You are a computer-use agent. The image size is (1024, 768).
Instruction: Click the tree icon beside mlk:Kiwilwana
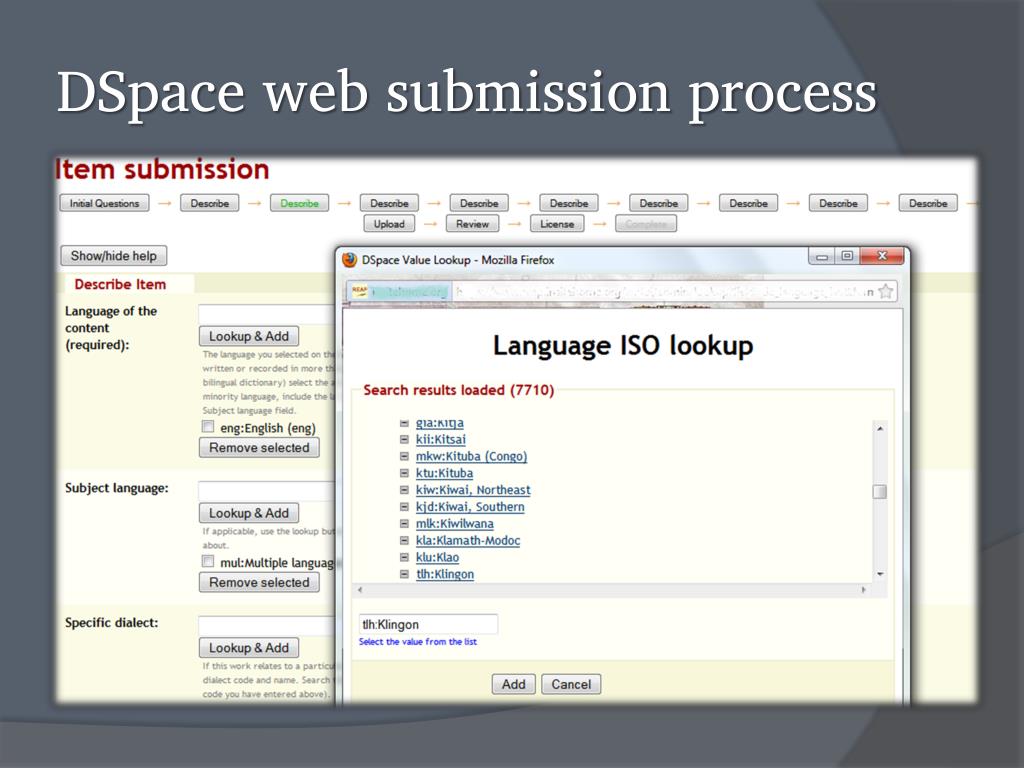(x=404, y=524)
